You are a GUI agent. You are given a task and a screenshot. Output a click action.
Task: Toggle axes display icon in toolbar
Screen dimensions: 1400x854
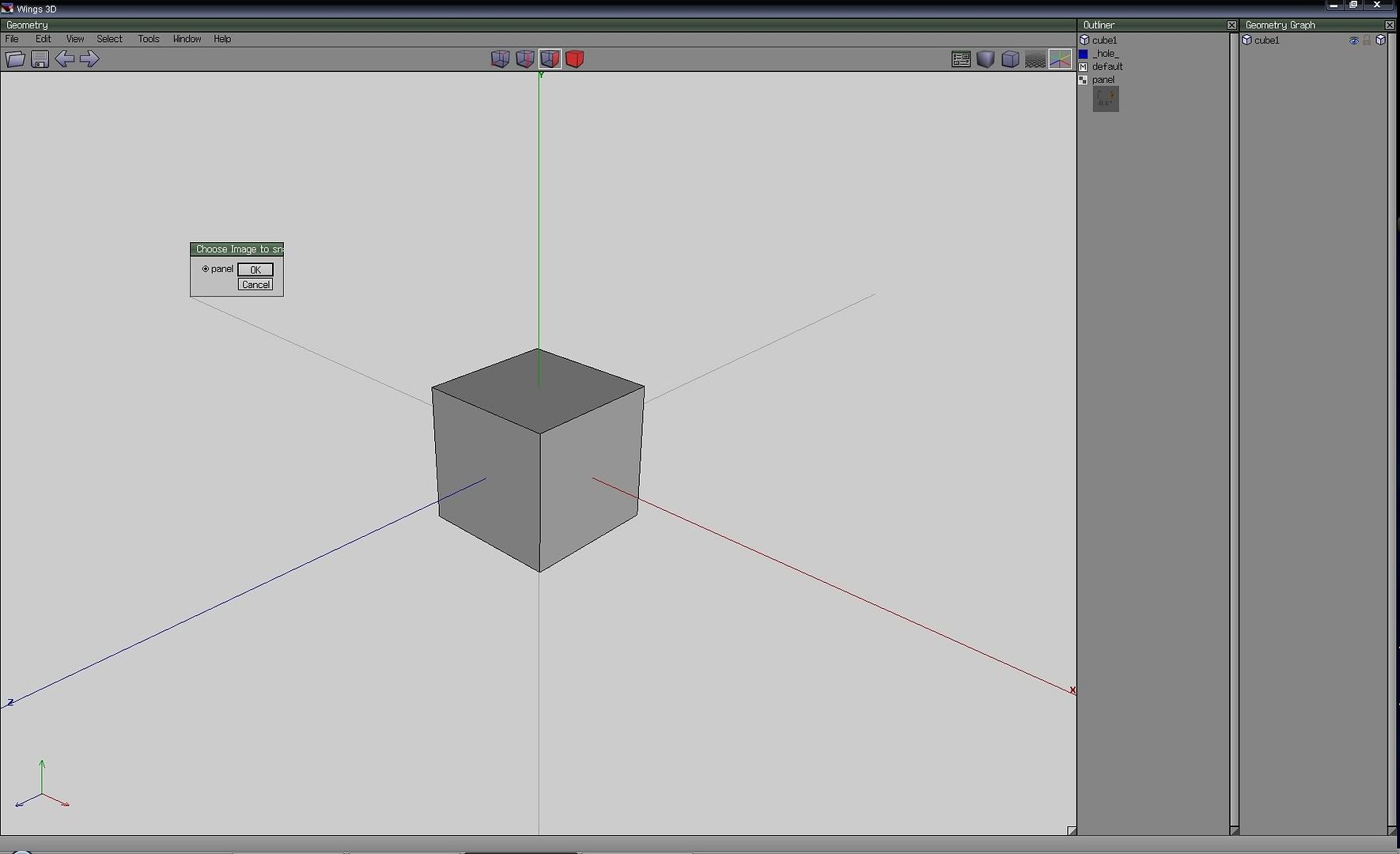(x=1060, y=59)
